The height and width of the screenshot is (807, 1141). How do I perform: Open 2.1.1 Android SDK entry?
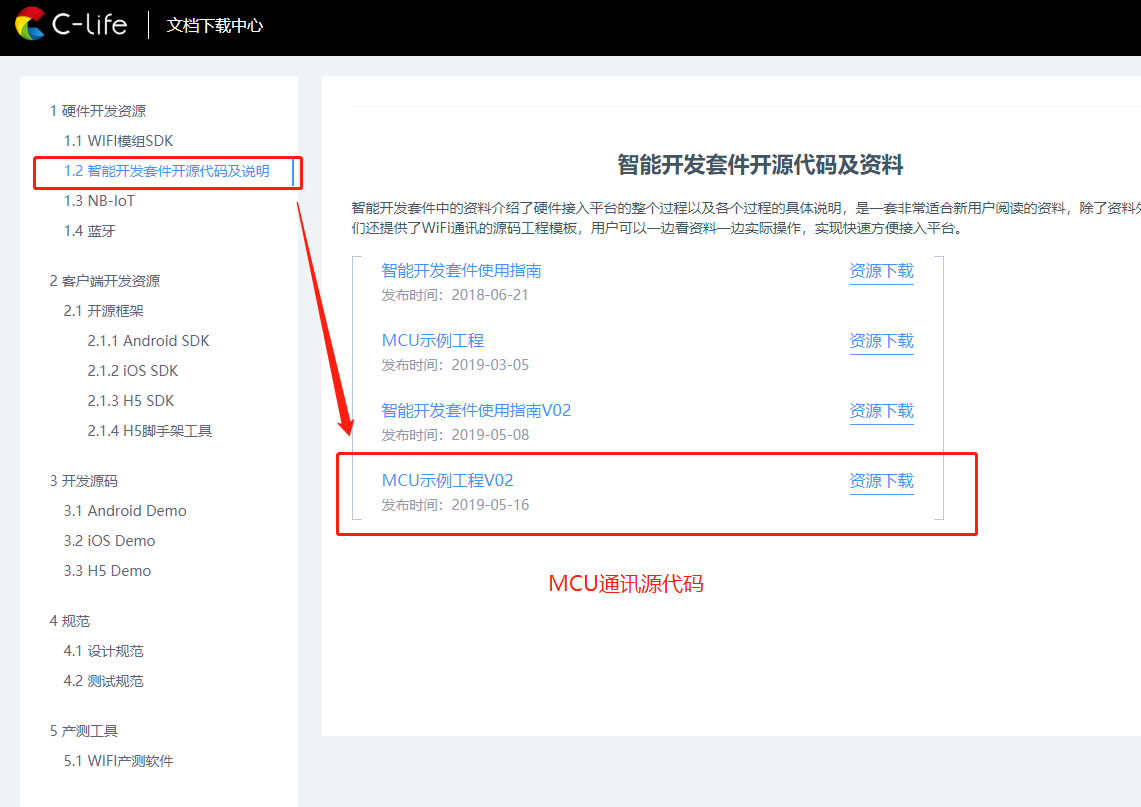point(148,341)
